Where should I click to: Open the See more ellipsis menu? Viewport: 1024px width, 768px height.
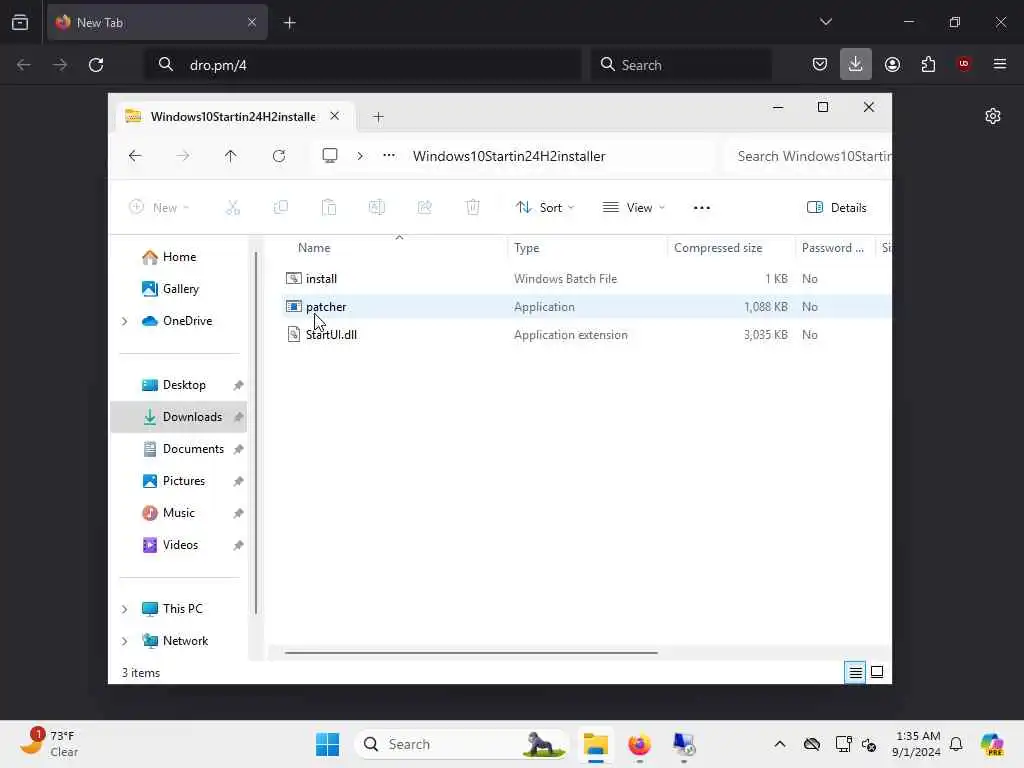[x=701, y=208]
